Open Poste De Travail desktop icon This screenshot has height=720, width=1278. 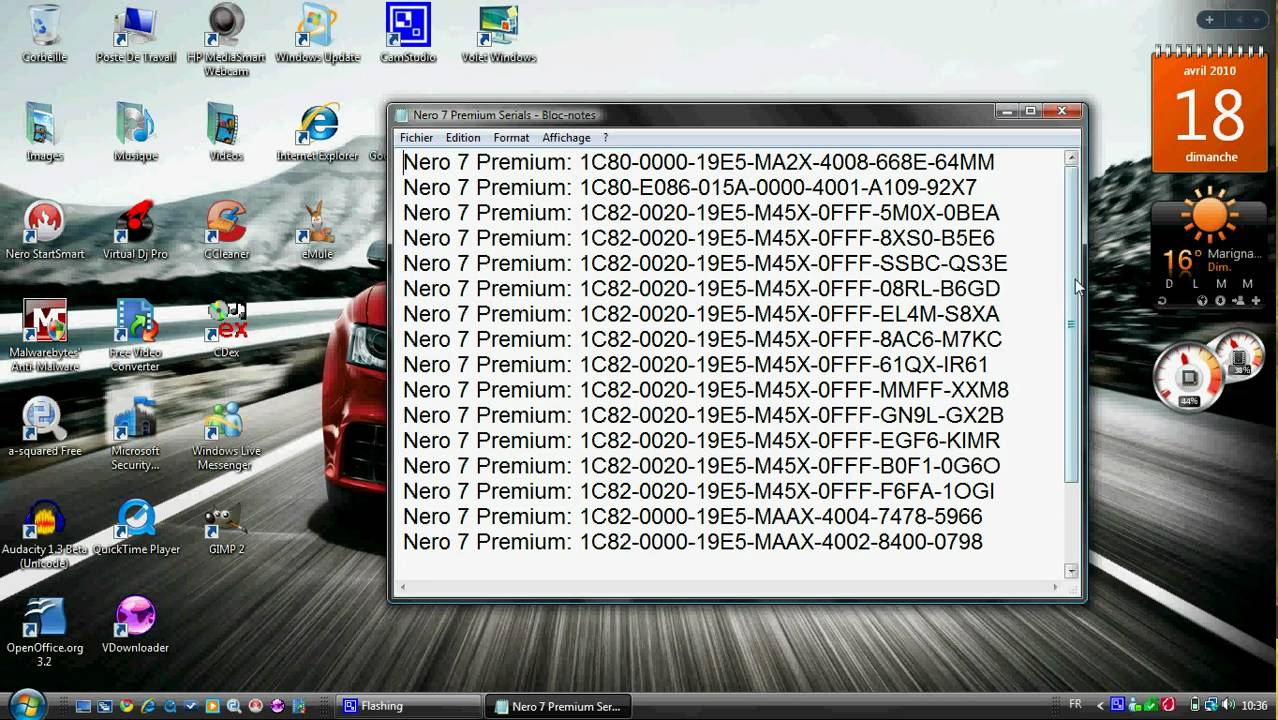click(135, 34)
